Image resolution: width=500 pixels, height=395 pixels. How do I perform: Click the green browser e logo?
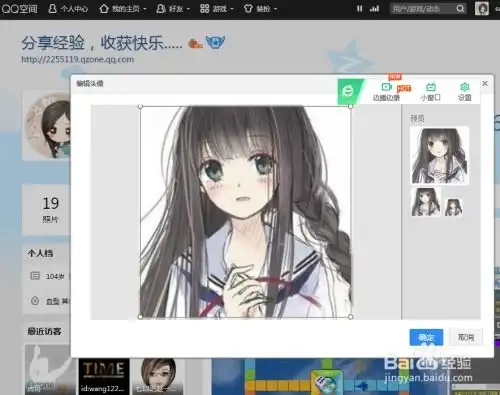coord(348,91)
